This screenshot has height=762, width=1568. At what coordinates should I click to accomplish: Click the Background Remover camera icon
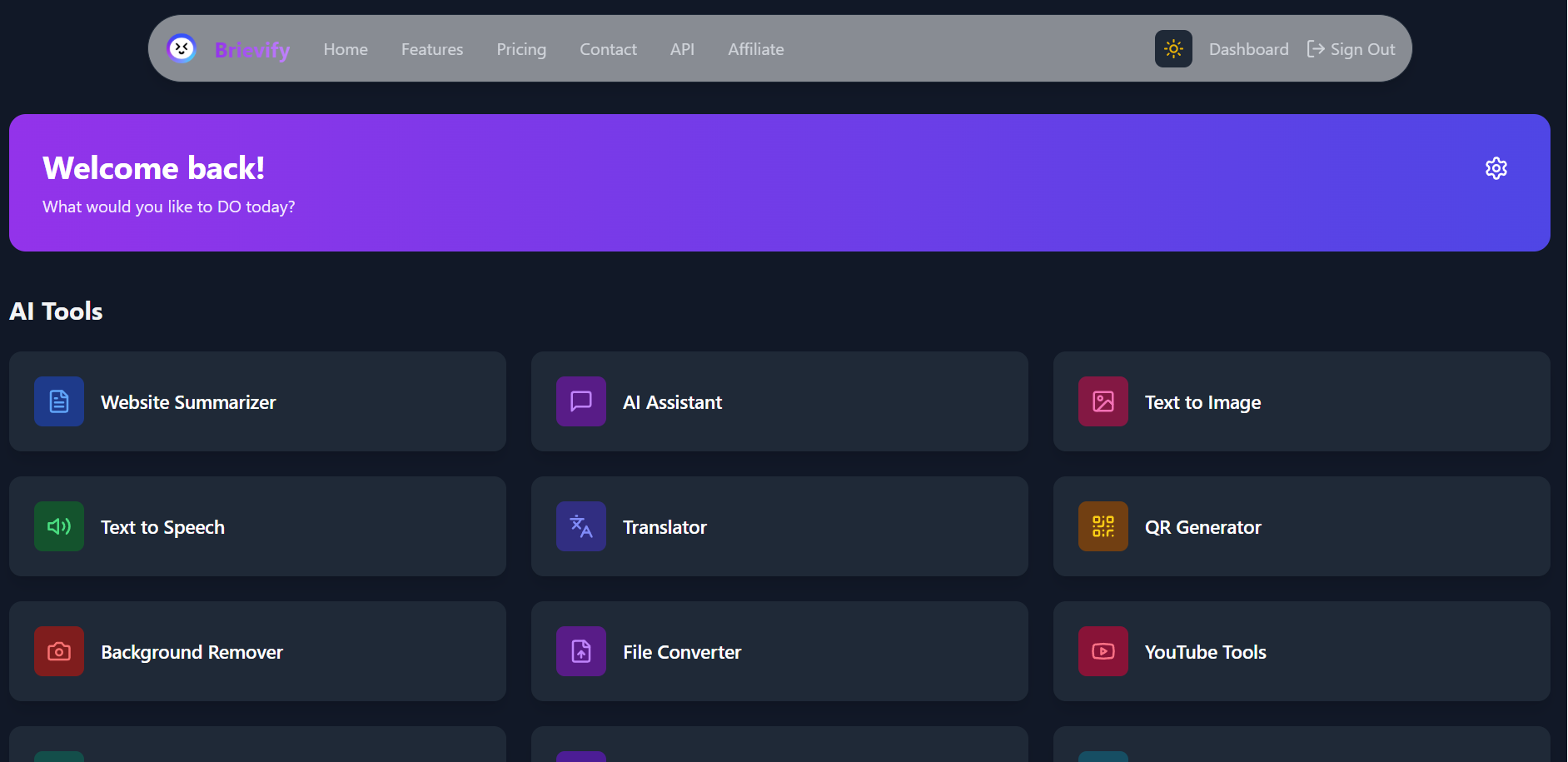tap(59, 651)
